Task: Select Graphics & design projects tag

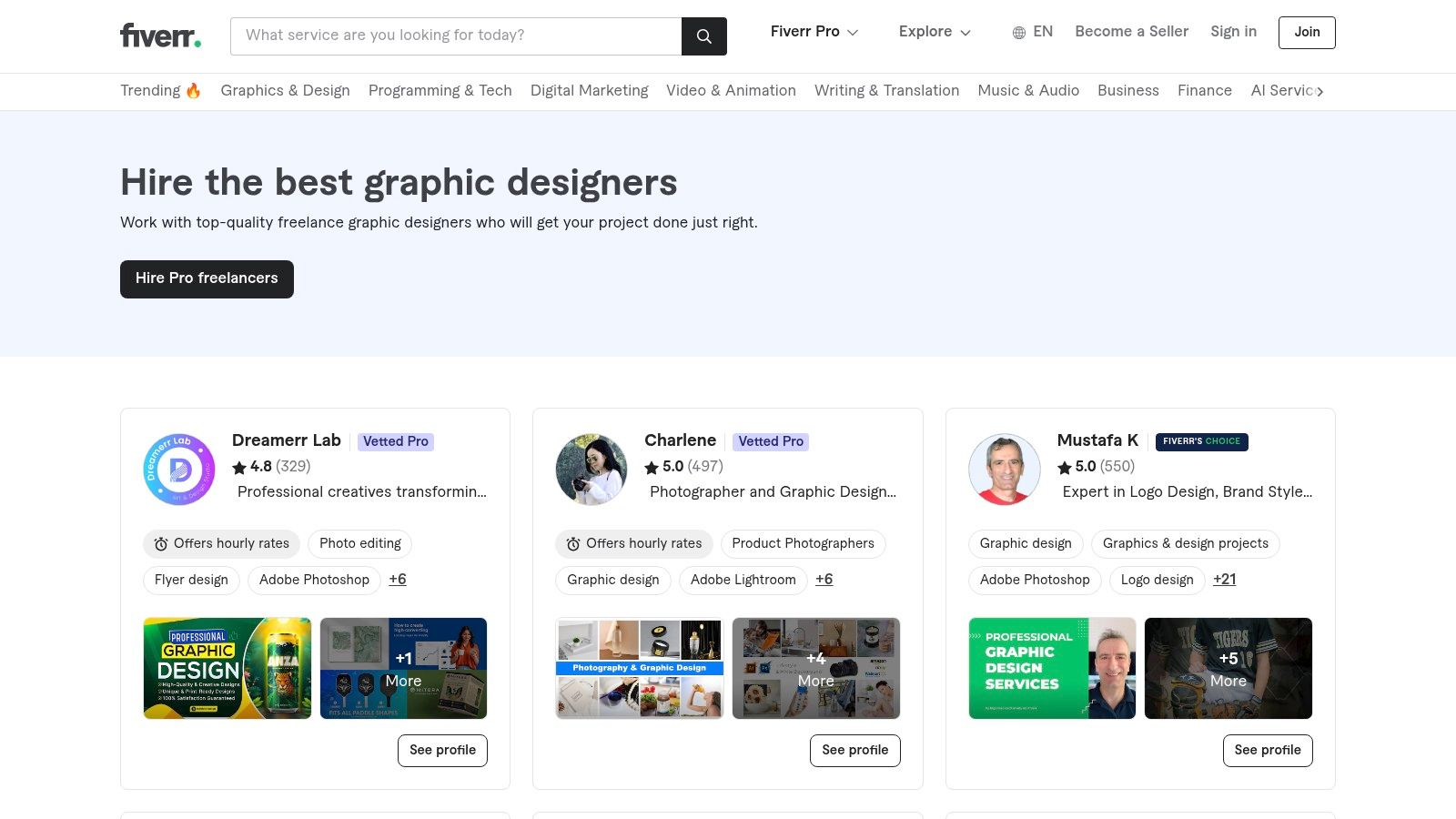Action: (1186, 544)
